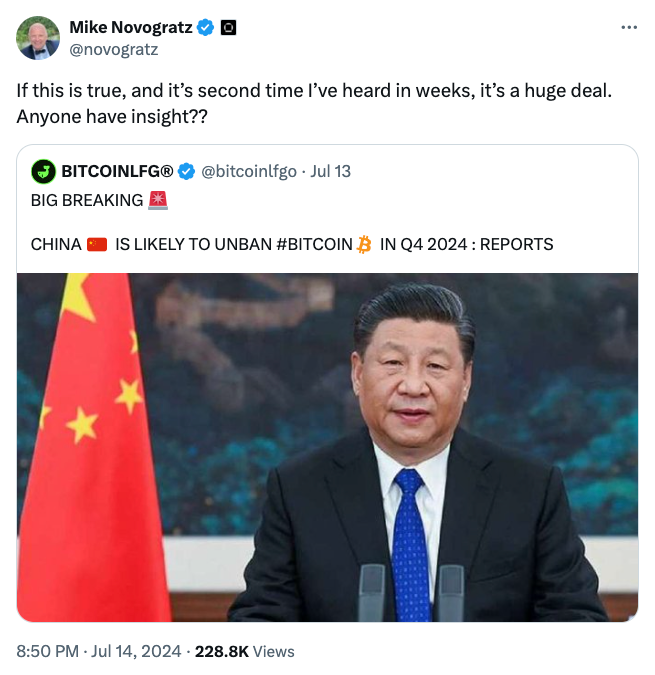View the 228.8K Views count
655x675 pixels.
pos(244,651)
